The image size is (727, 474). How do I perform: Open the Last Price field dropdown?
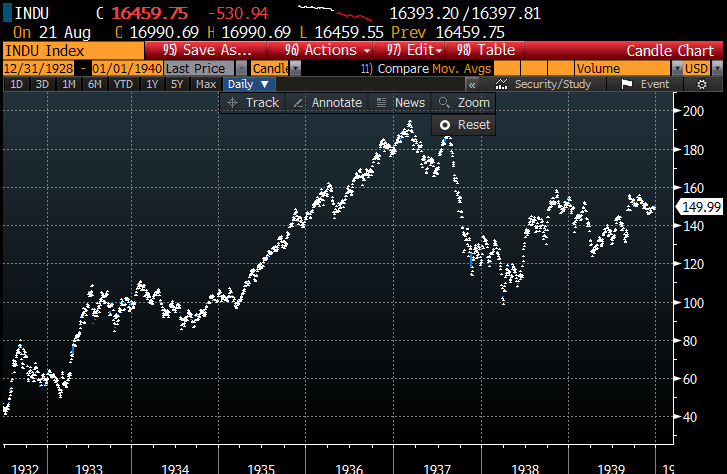coord(204,68)
